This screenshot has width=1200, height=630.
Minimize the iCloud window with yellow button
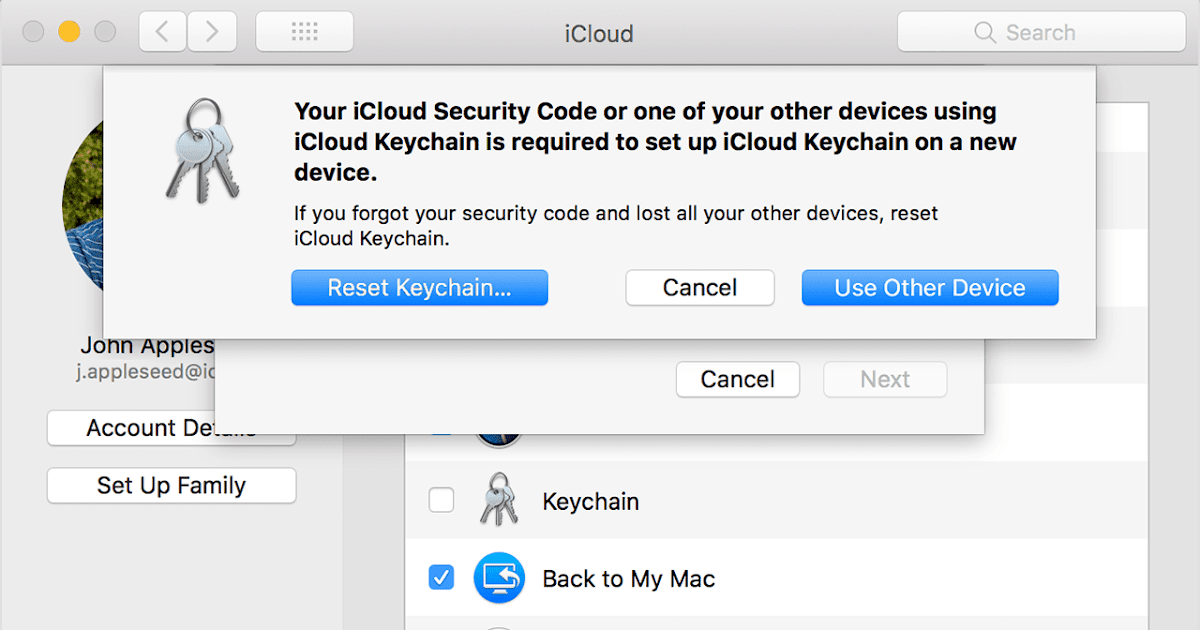pyautogui.click(x=69, y=32)
